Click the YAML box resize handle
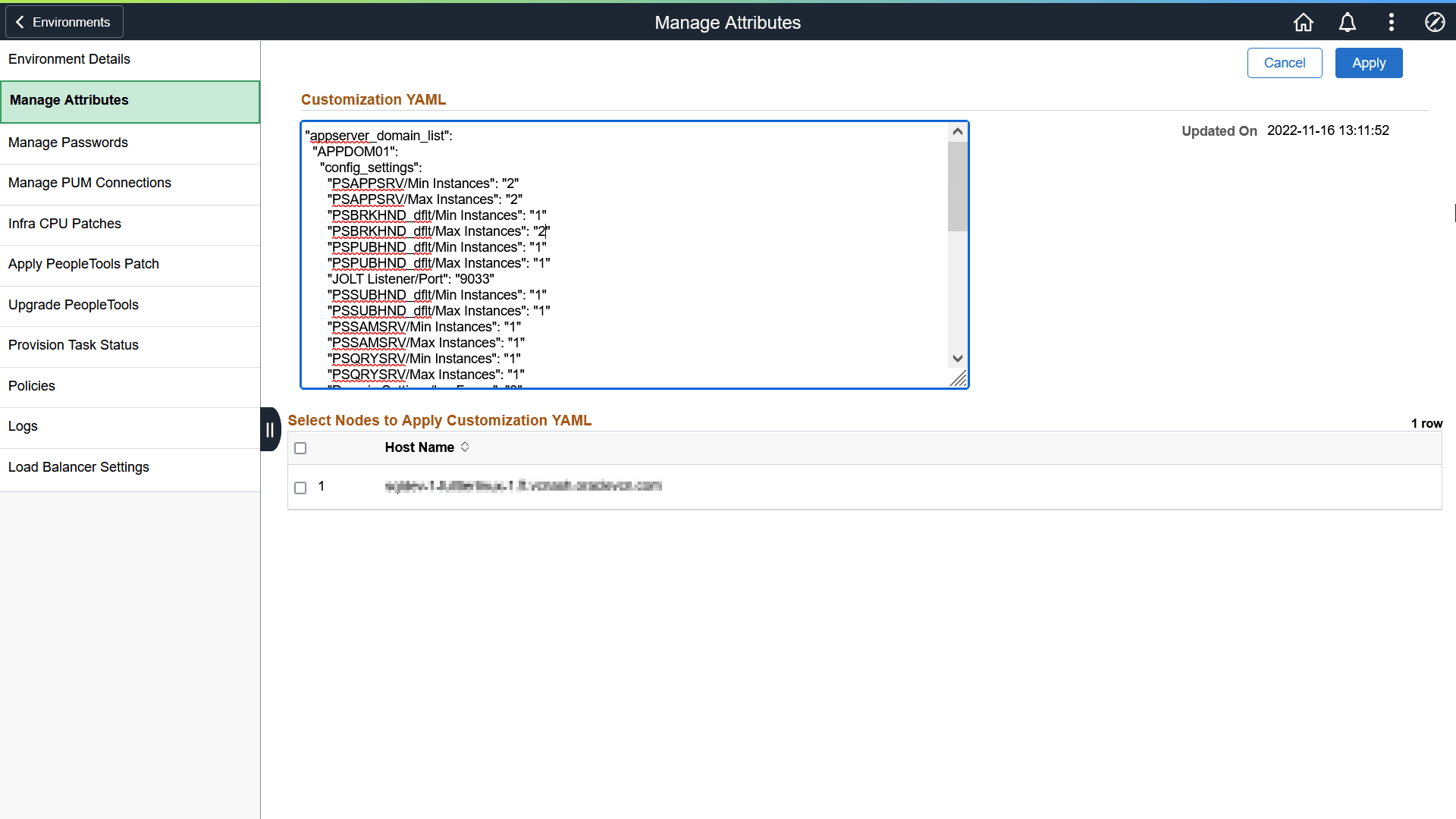The width and height of the screenshot is (1456, 819). (x=959, y=378)
